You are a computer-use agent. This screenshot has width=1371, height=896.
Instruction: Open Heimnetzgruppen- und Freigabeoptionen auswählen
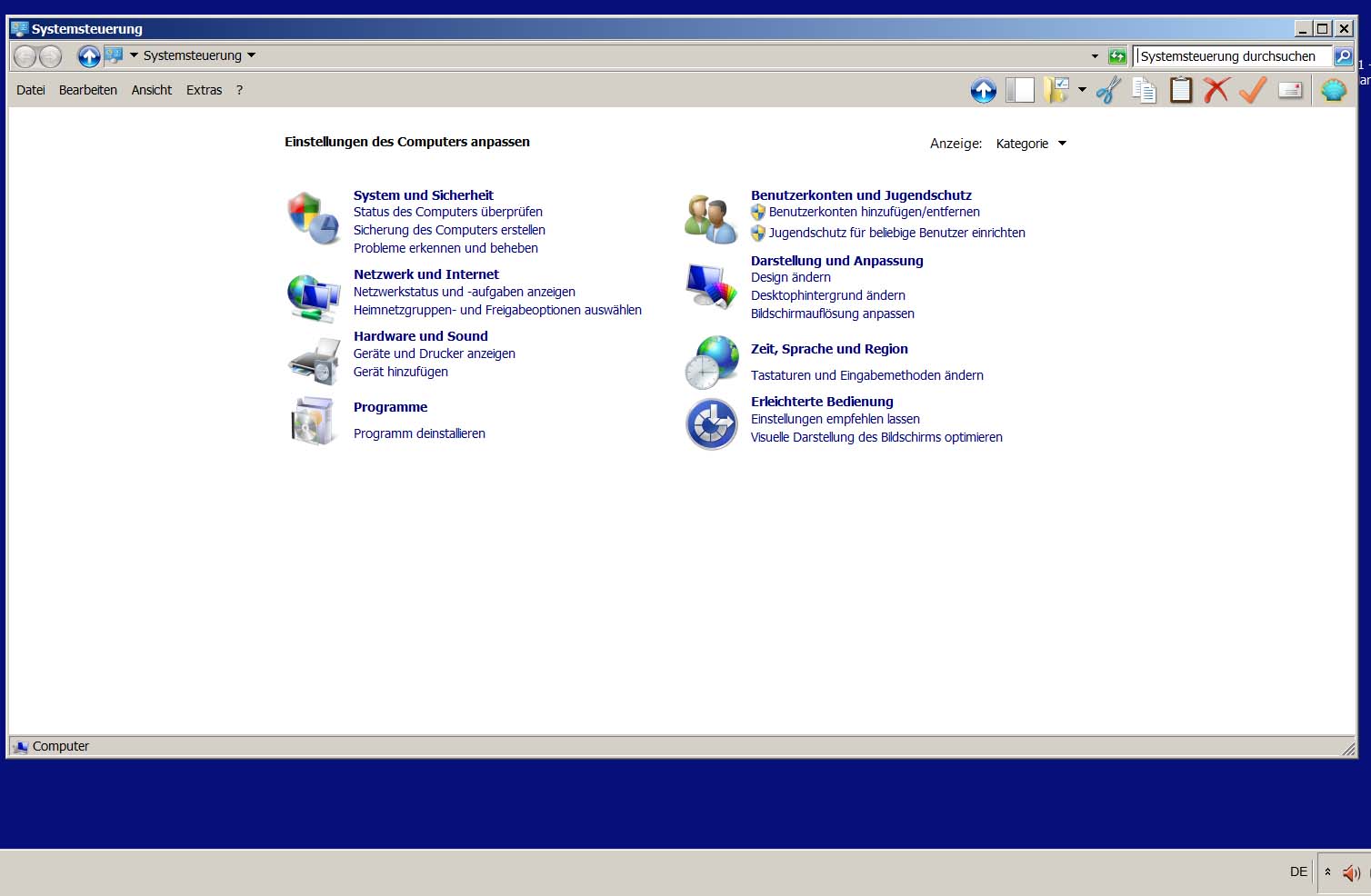(x=497, y=310)
